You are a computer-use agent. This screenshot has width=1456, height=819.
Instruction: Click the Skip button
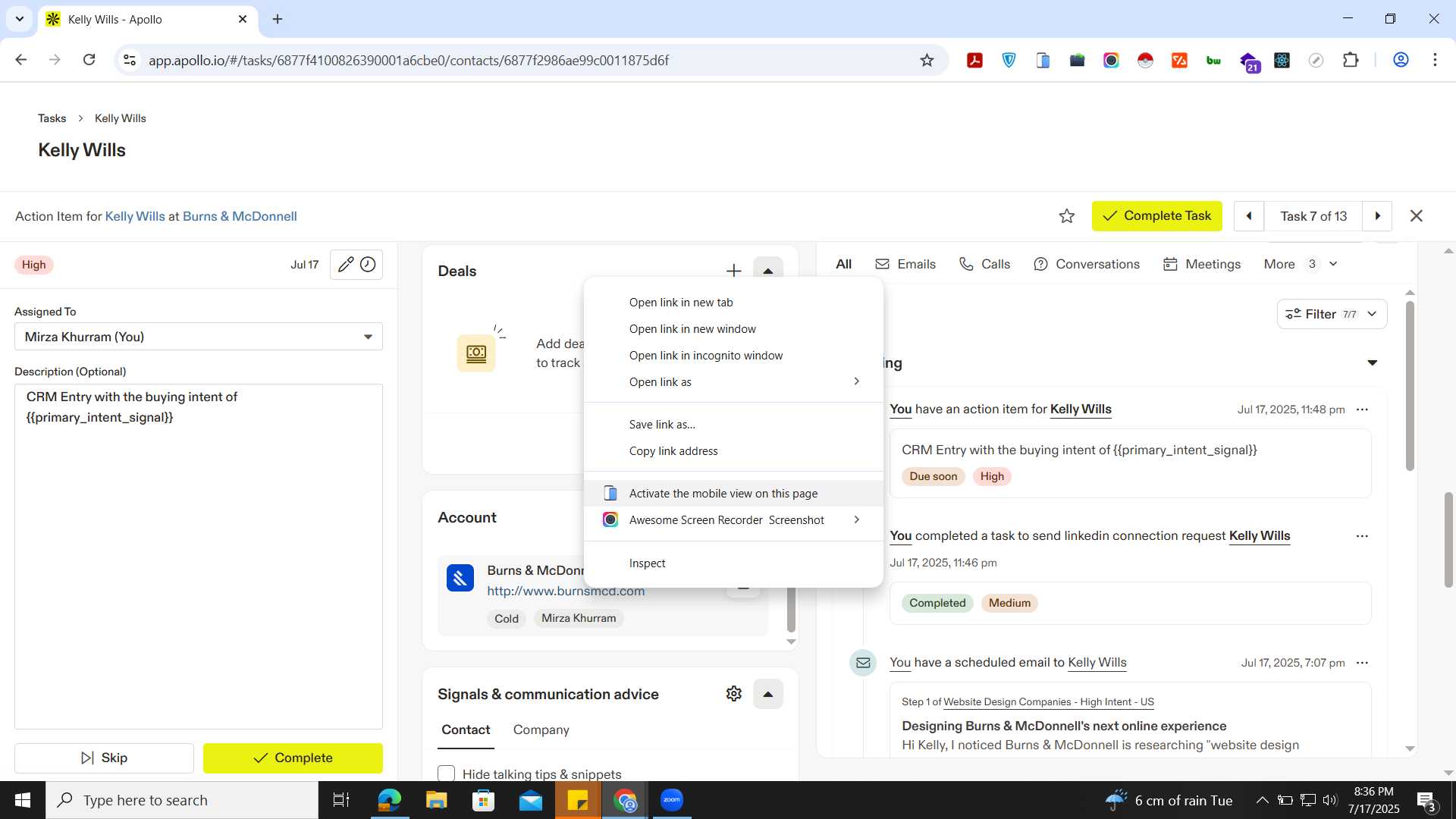[104, 758]
